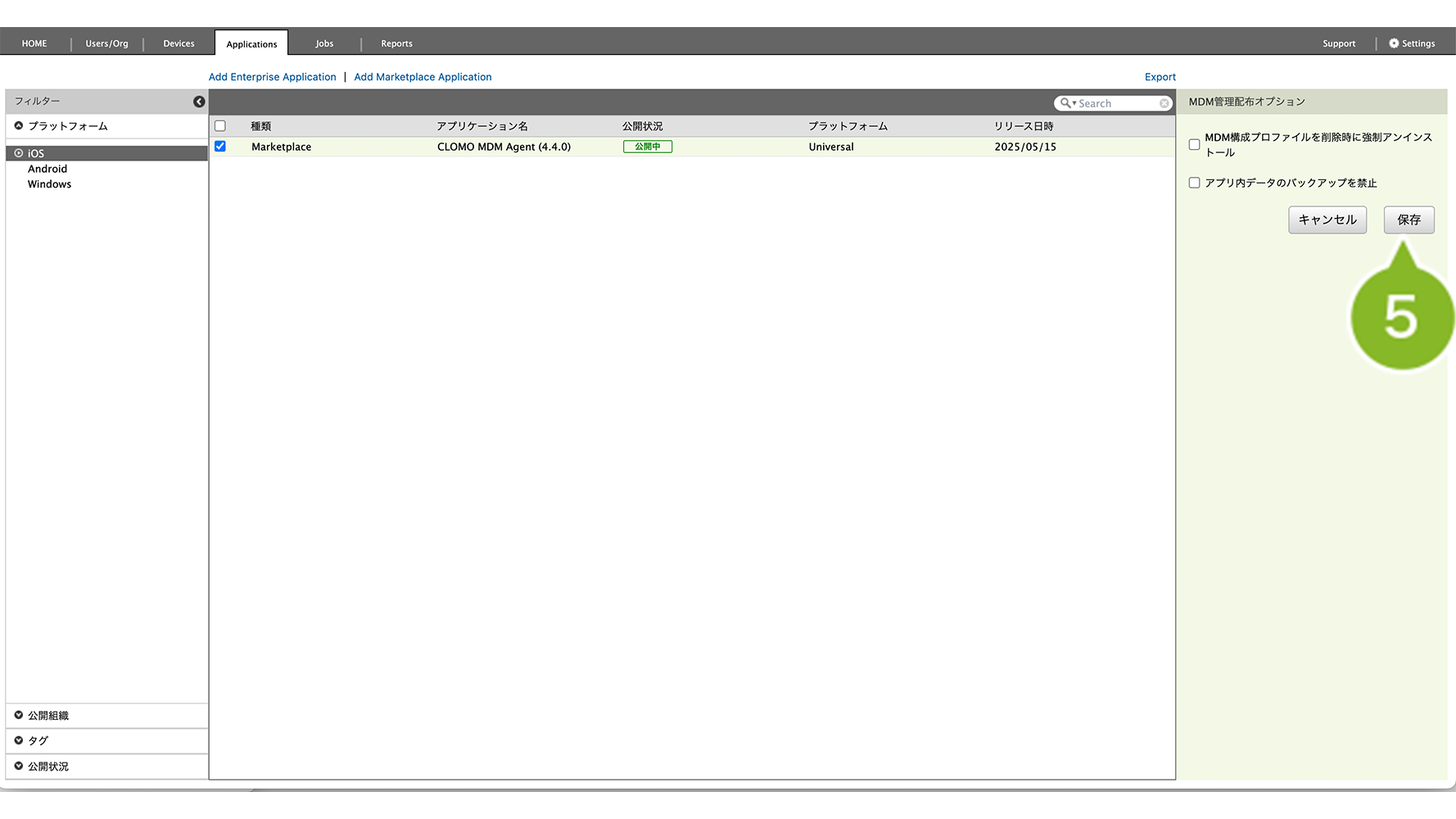The width and height of the screenshot is (1456, 819).
Task: Open the Devices tab
Action: tap(179, 43)
